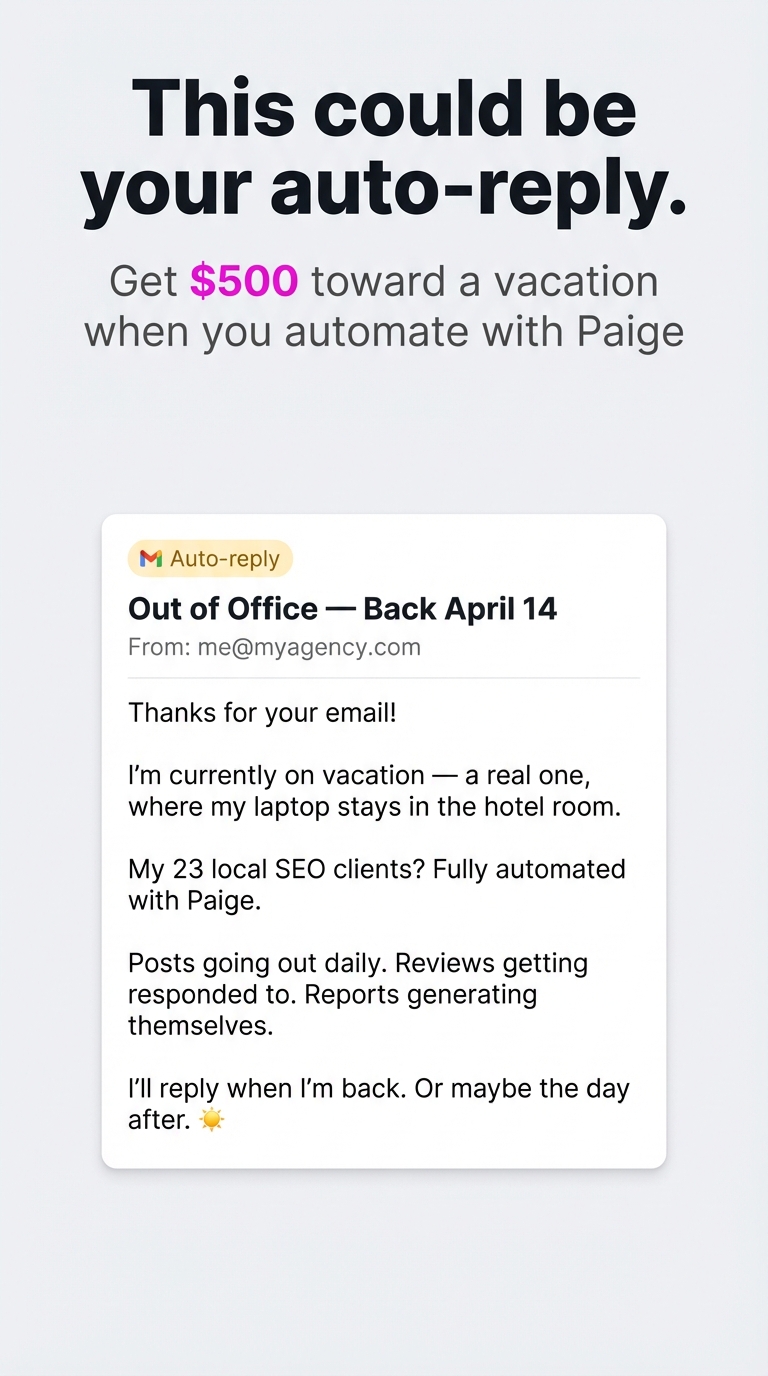
Task: Click the "Out of Office — Back April 14" subject
Action: [x=343, y=608]
